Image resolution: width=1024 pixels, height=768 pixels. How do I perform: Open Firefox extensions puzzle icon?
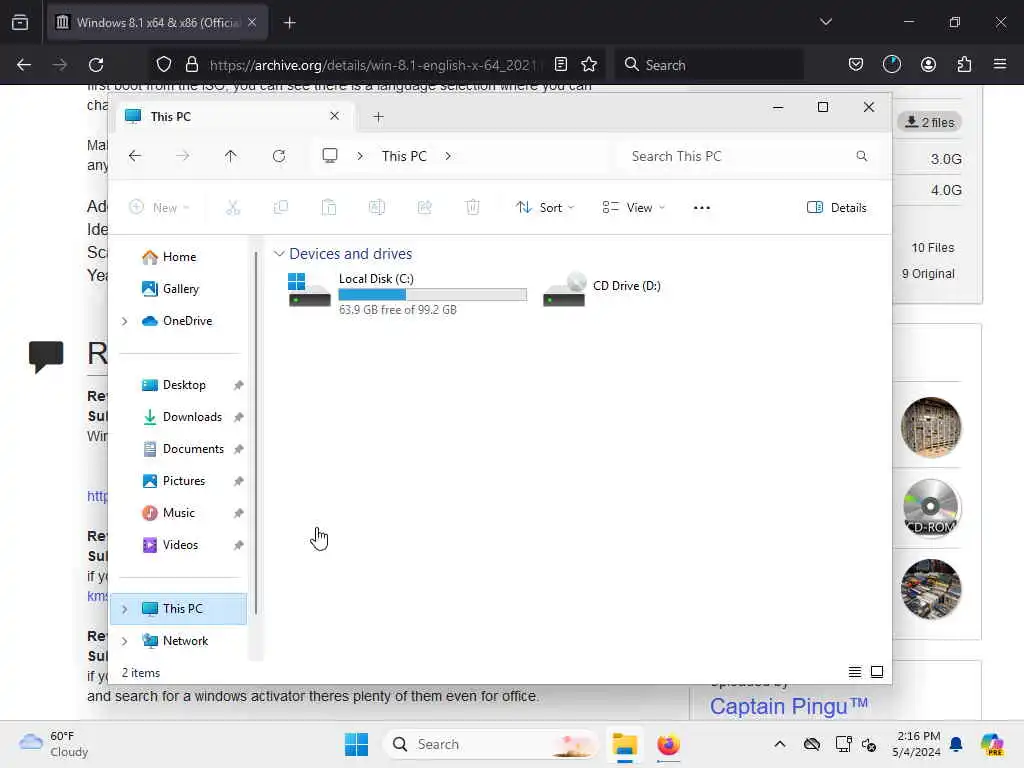[964, 65]
